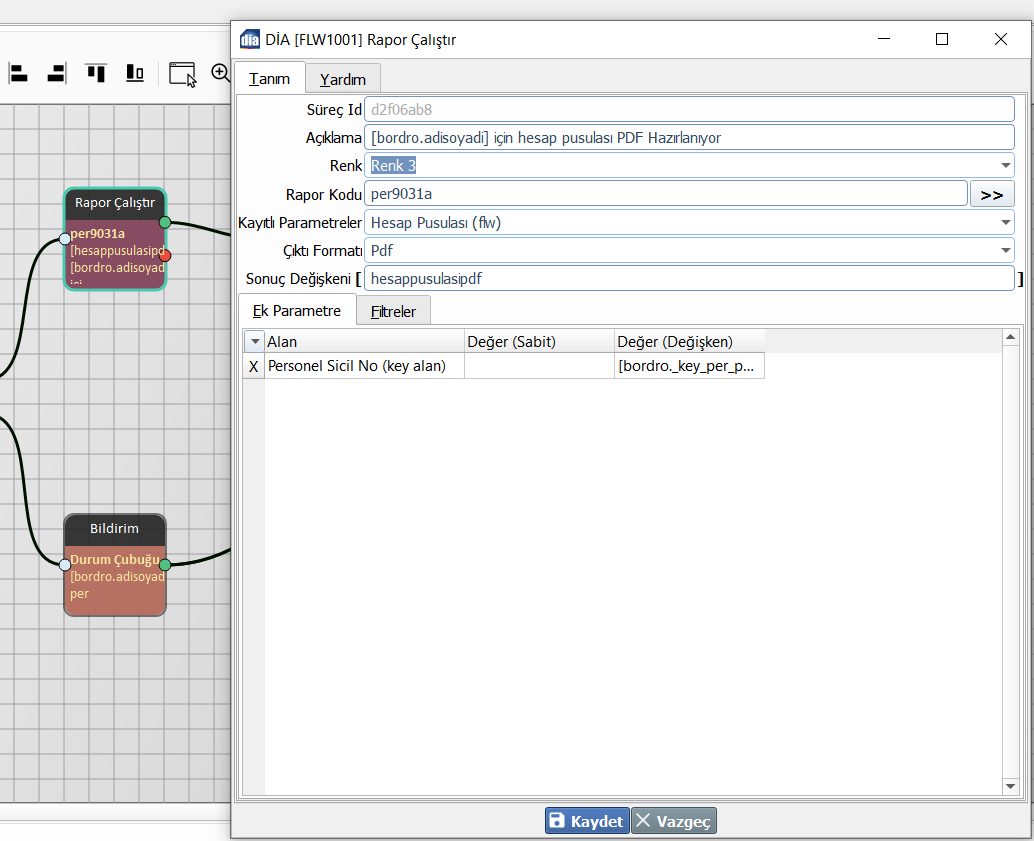Click the green output port on Bildirim node
Image resolution: width=1034 pixels, height=841 pixels.
click(165, 564)
